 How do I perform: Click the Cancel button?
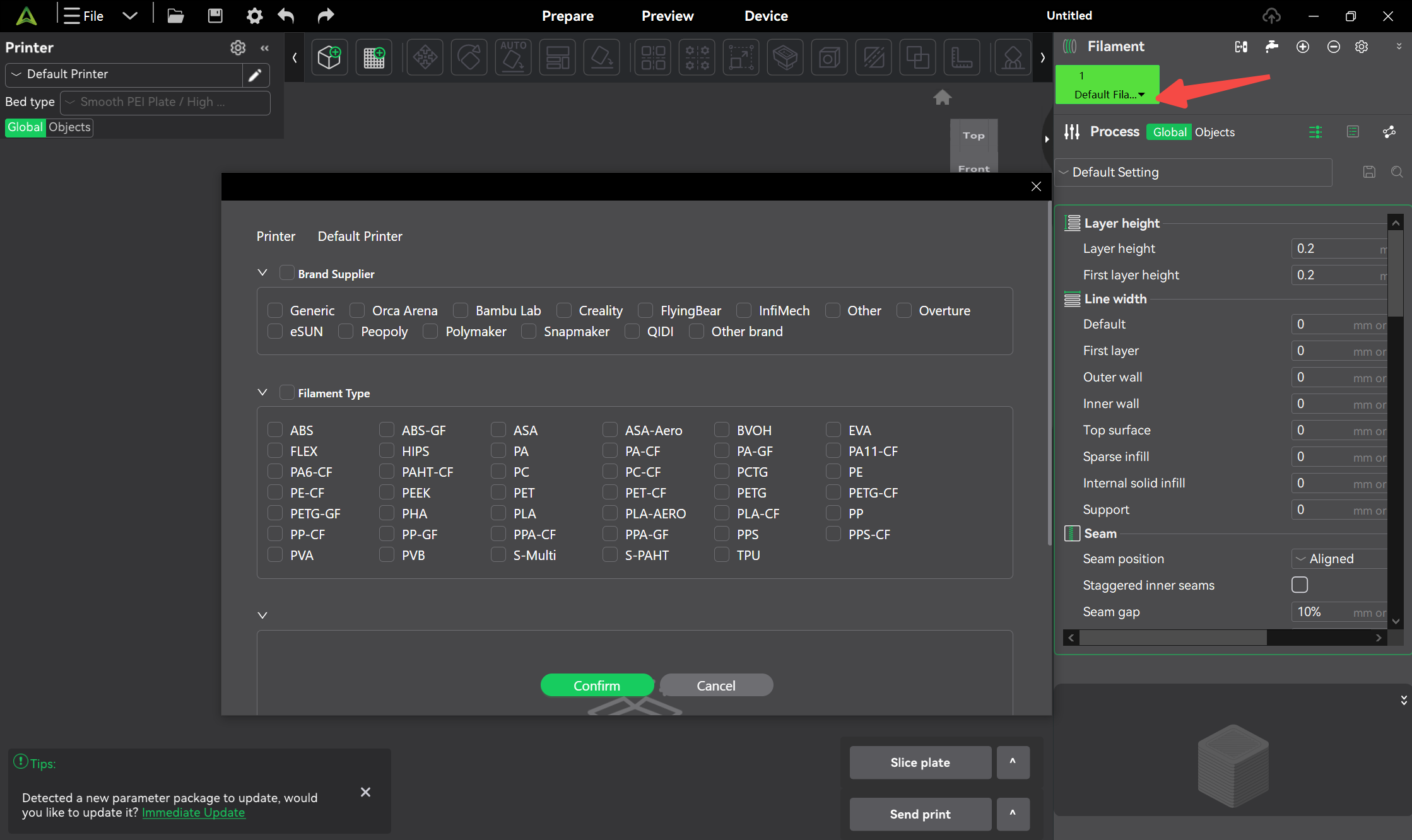(716, 685)
